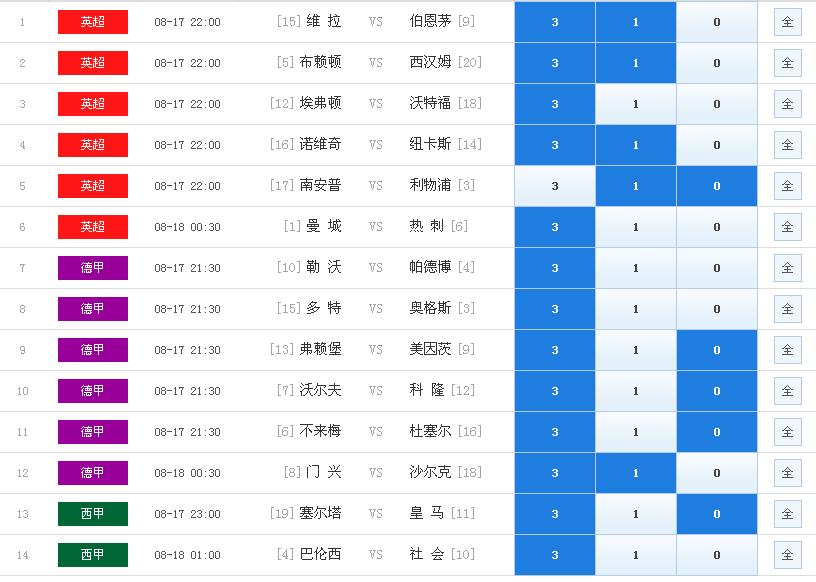Click 全 button in 埃弗顿 row
The height and width of the screenshot is (582, 816).
(787, 104)
